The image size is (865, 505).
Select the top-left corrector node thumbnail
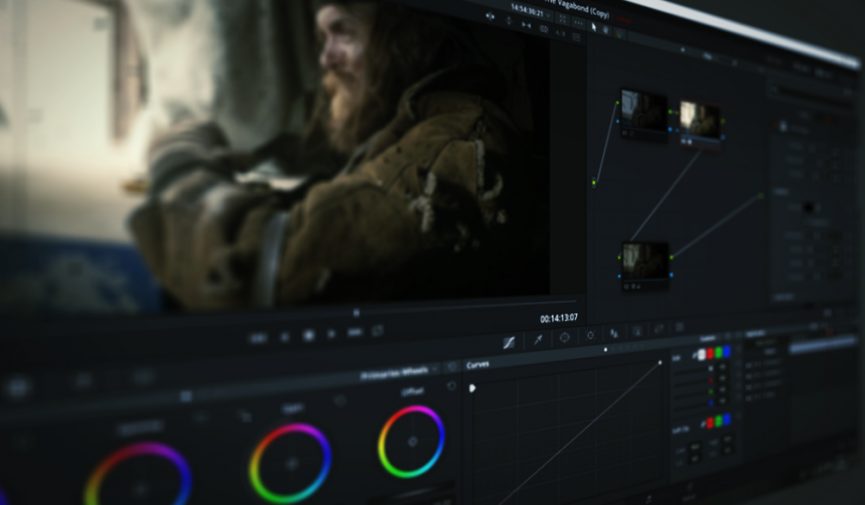click(644, 111)
